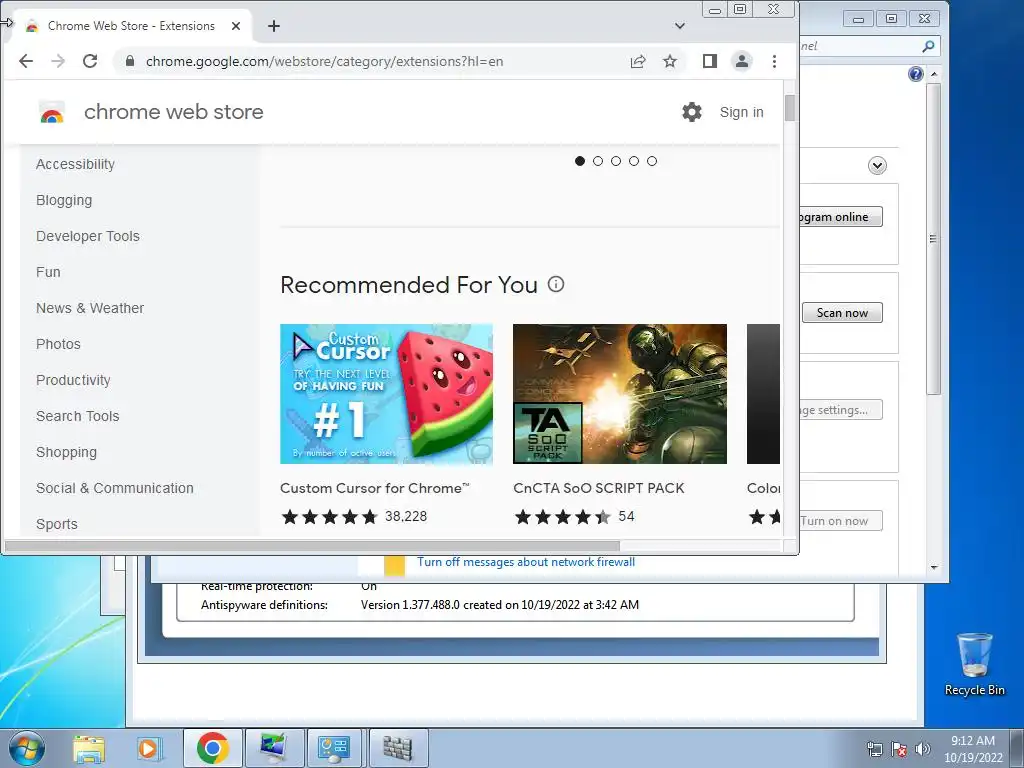The width and height of the screenshot is (1024, 768).
Task: Click the CnCTA SoO SCRIPT PACK title
Action: [x=599, y=488]
